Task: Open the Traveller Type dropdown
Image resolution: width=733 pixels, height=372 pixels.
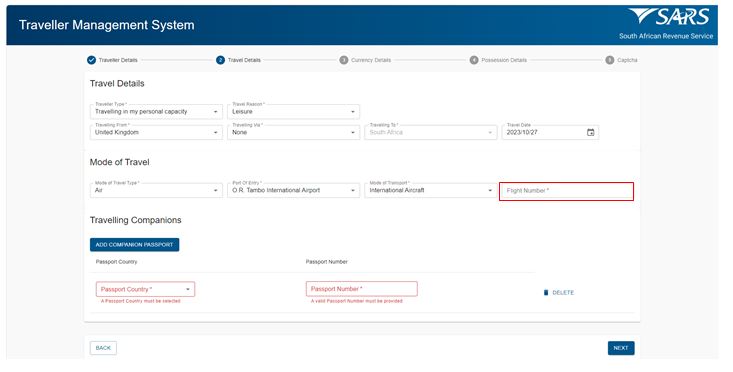Action: pyautogui.click(x=156, y=111)
